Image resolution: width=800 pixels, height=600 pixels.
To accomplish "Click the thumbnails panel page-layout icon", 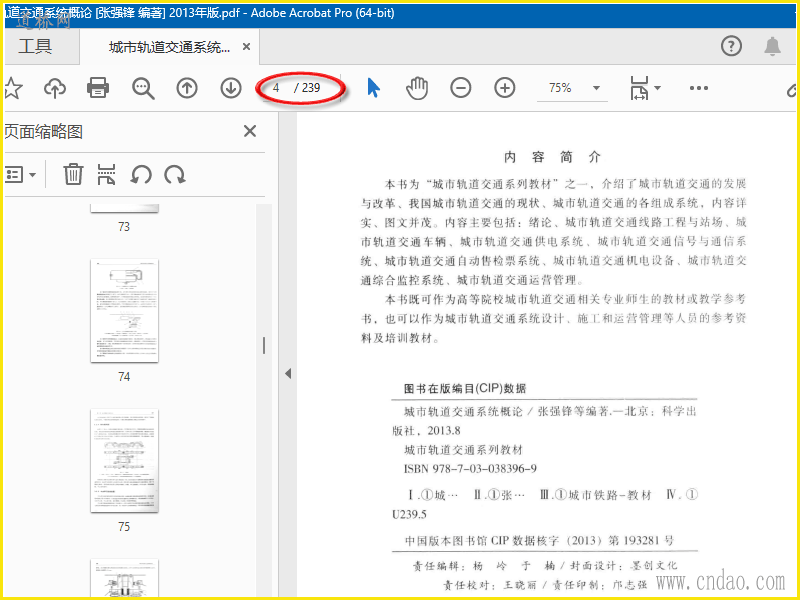I will (x=106, y=174).
